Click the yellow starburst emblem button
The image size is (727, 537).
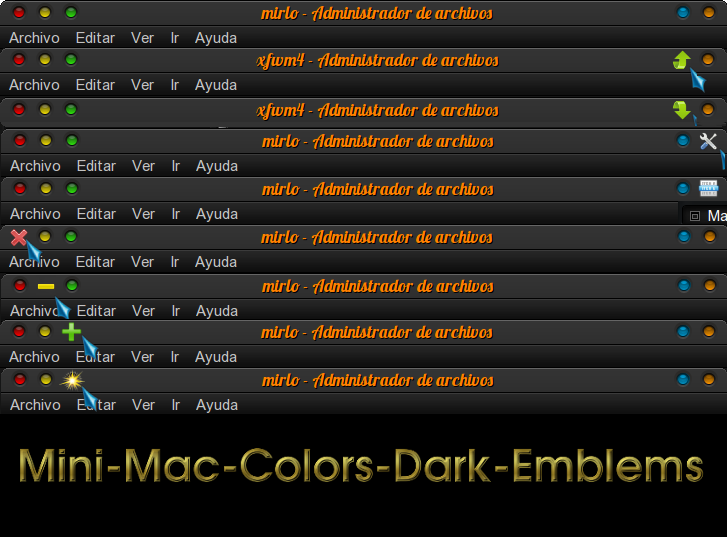tap(72, 380)
